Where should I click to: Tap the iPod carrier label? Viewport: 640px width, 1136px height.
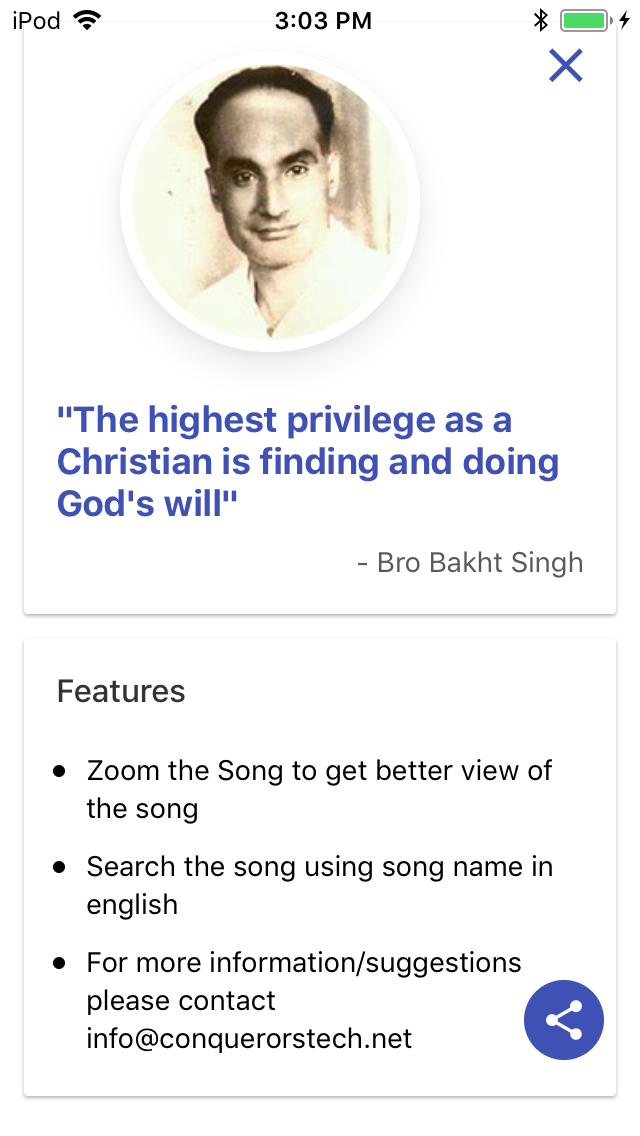coord(36,20)
